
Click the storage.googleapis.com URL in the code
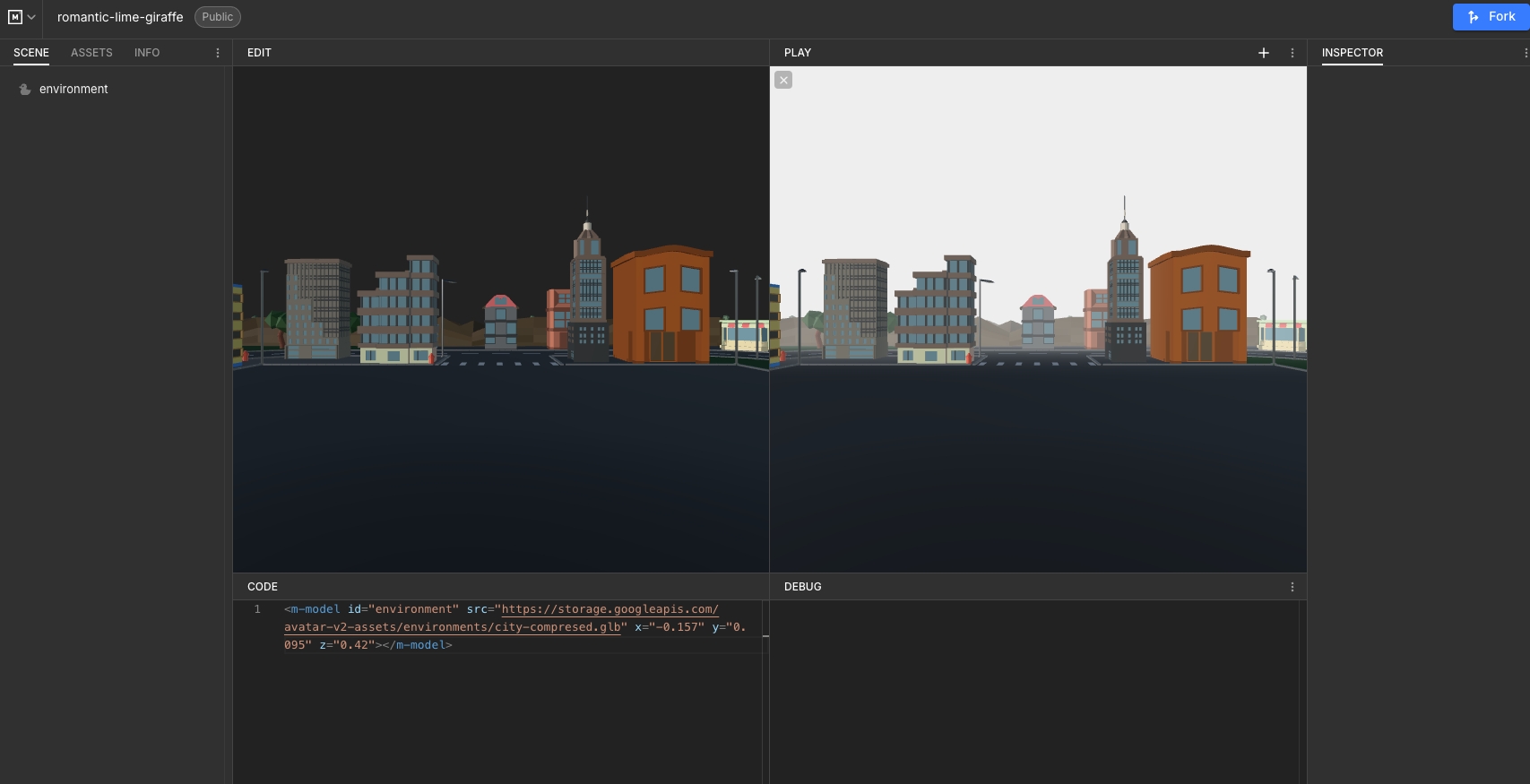click(x=609, y=609)
